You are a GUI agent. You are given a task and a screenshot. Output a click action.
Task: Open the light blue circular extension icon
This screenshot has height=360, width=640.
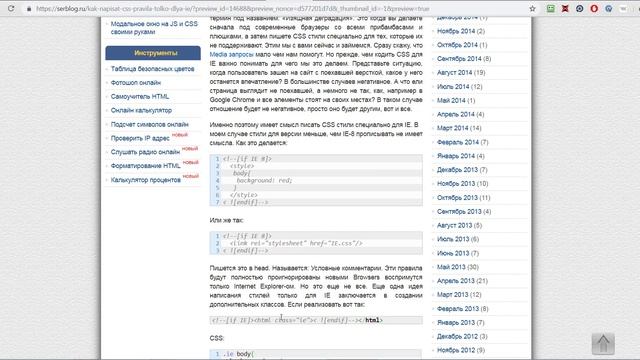(x=608, y=9)
